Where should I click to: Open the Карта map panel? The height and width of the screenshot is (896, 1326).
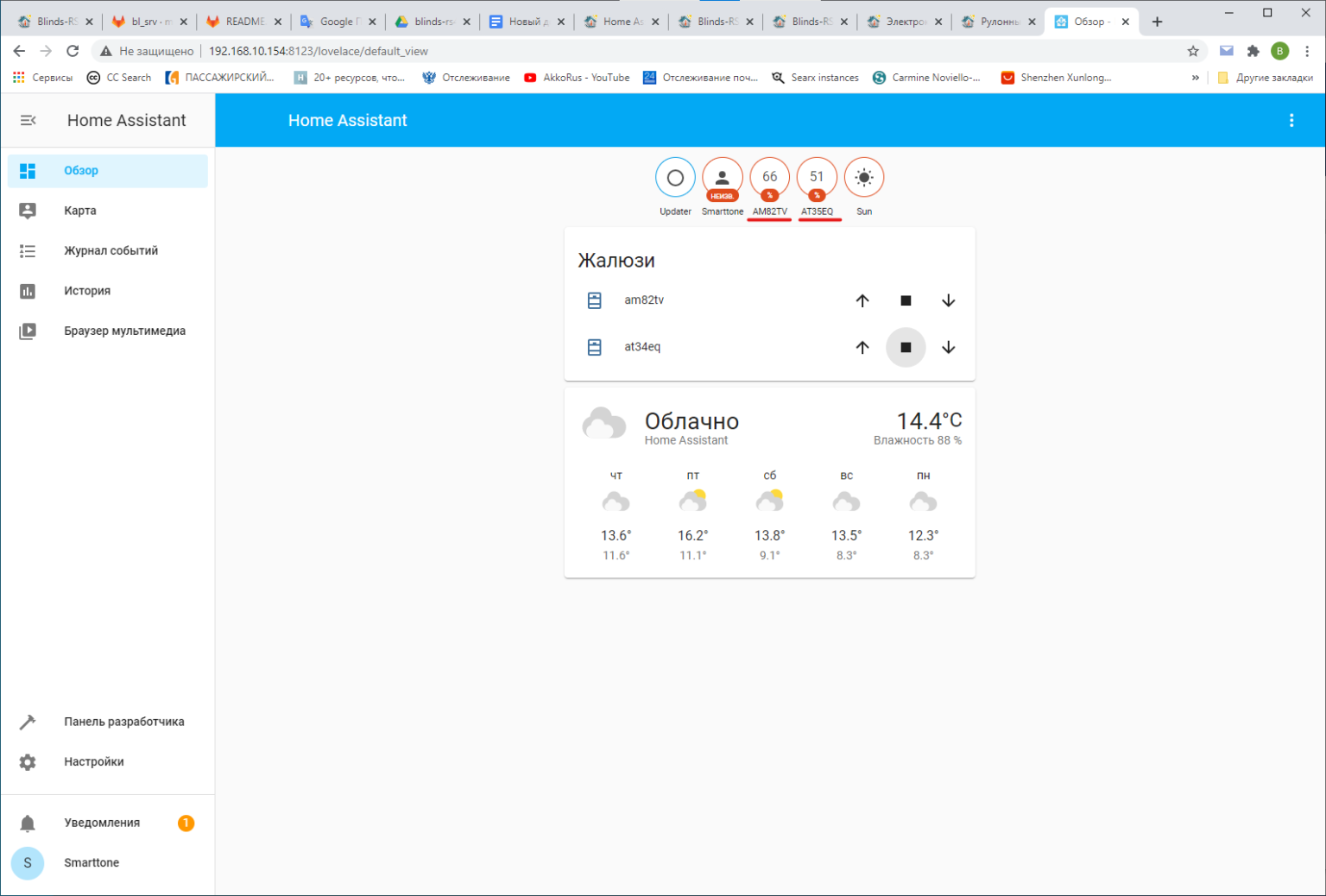point(108,211)
